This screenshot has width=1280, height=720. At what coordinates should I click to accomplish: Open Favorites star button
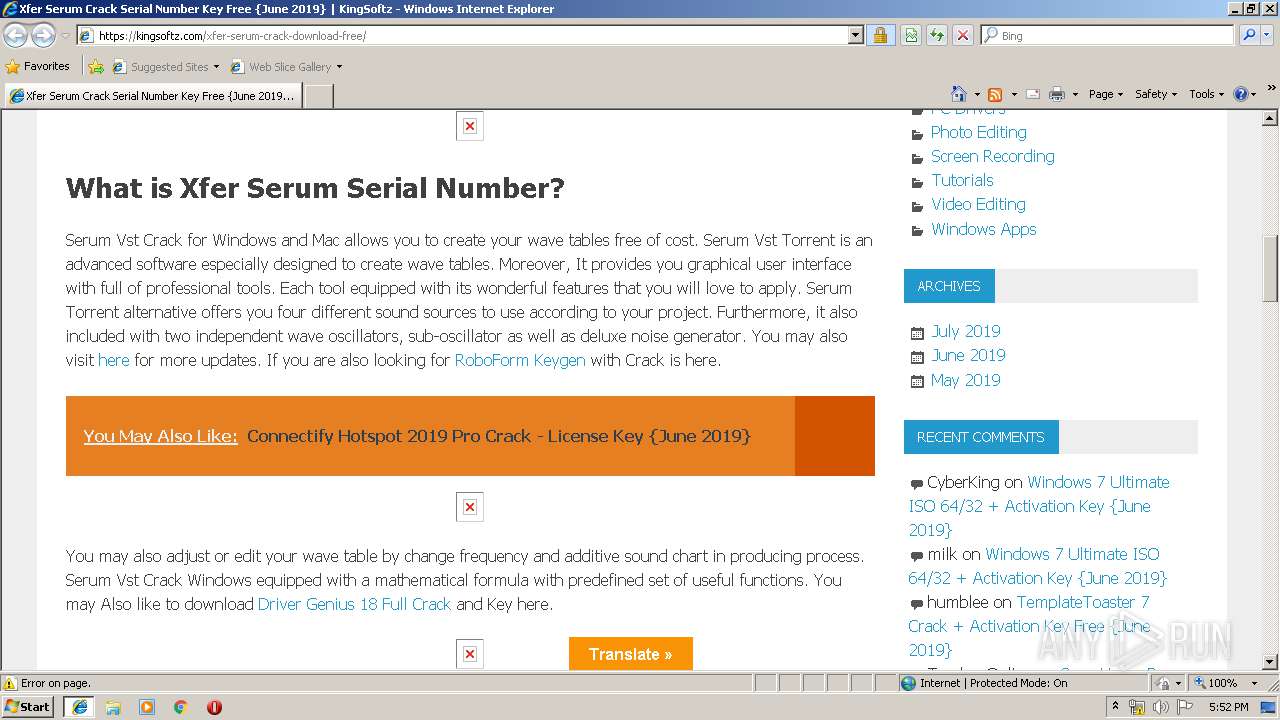[38, 66]
